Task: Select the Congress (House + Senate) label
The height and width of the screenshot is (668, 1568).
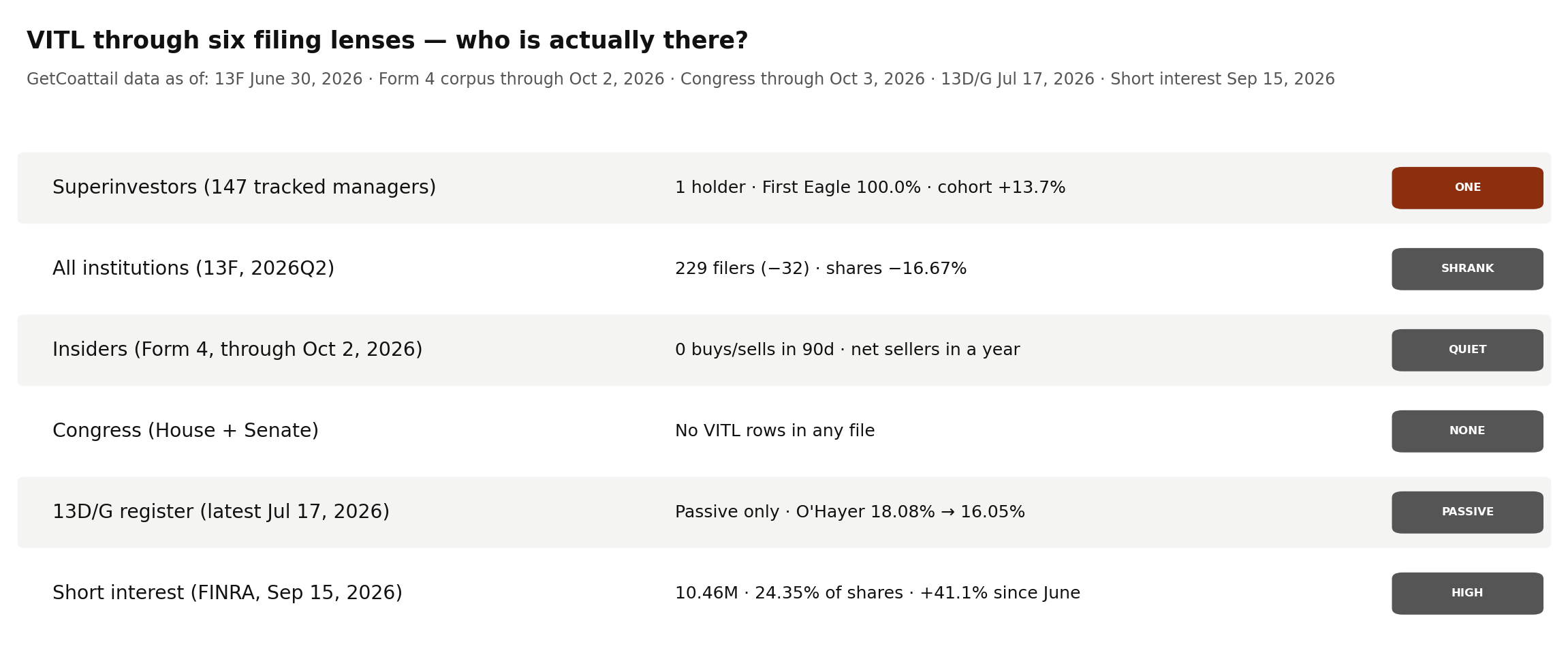Action: pos(185,431)
